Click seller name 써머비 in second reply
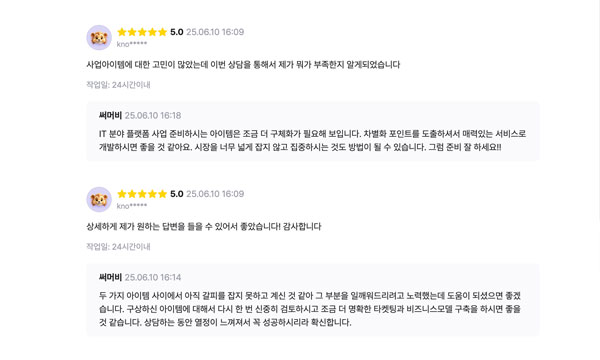 [x=110, y=277]
